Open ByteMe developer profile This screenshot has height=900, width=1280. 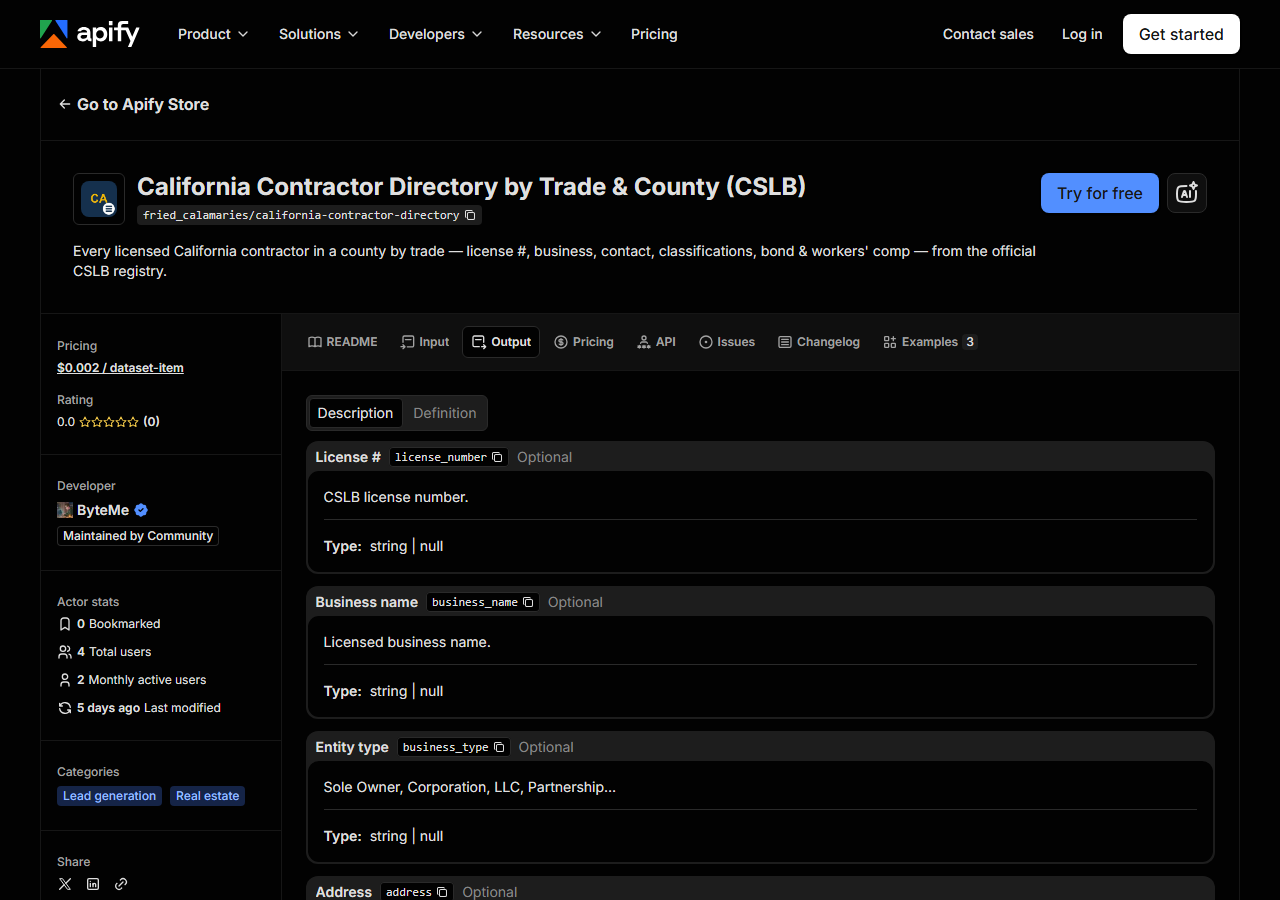pos(103,510)
